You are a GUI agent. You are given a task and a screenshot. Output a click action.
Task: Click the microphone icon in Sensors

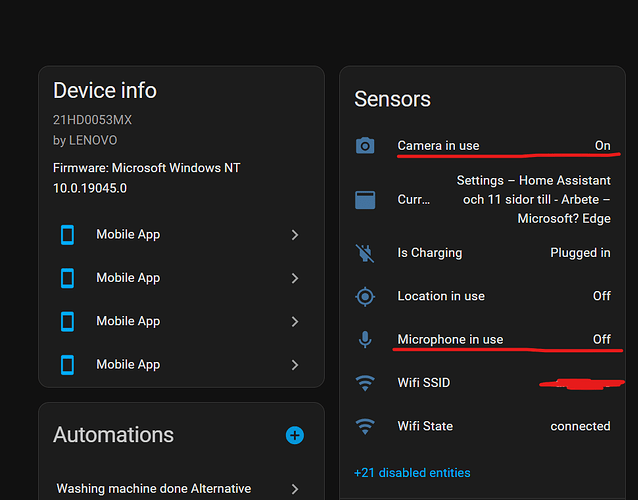[365, 339]
